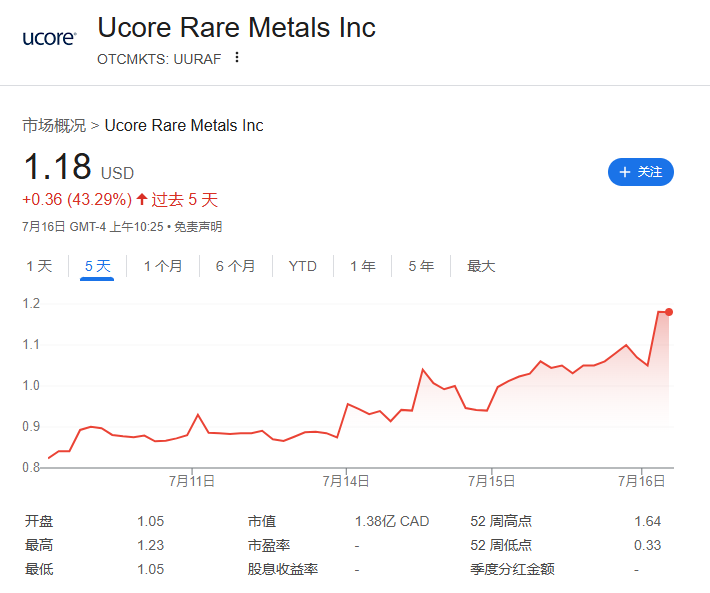Viewport: 710px width, 593px height.
Task: Click the plus icon in follow button
Action: [625, 172]
